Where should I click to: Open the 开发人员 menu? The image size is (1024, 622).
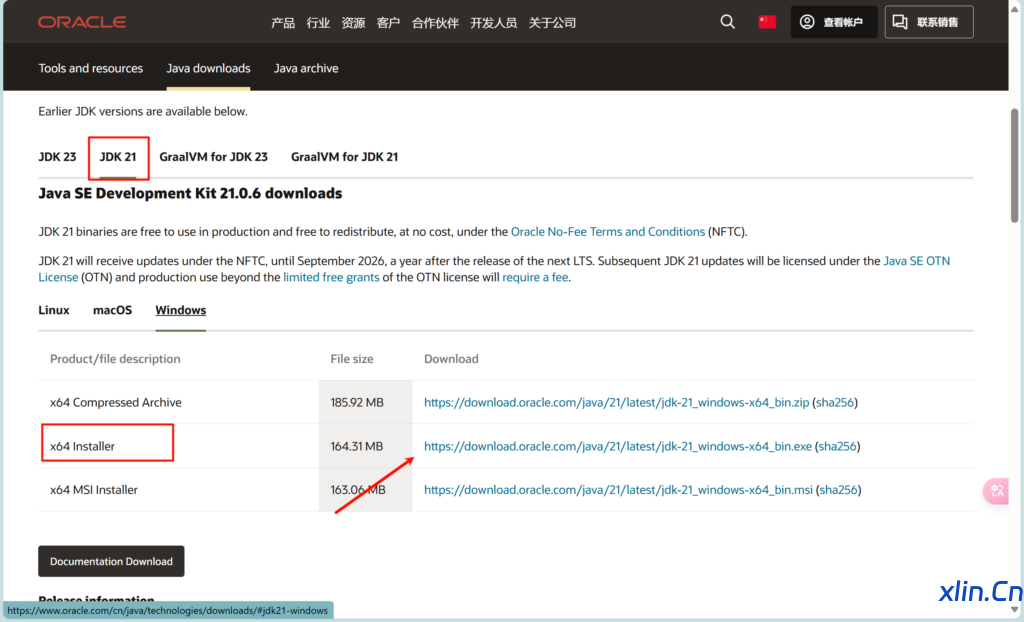click(x=494, y=23)
